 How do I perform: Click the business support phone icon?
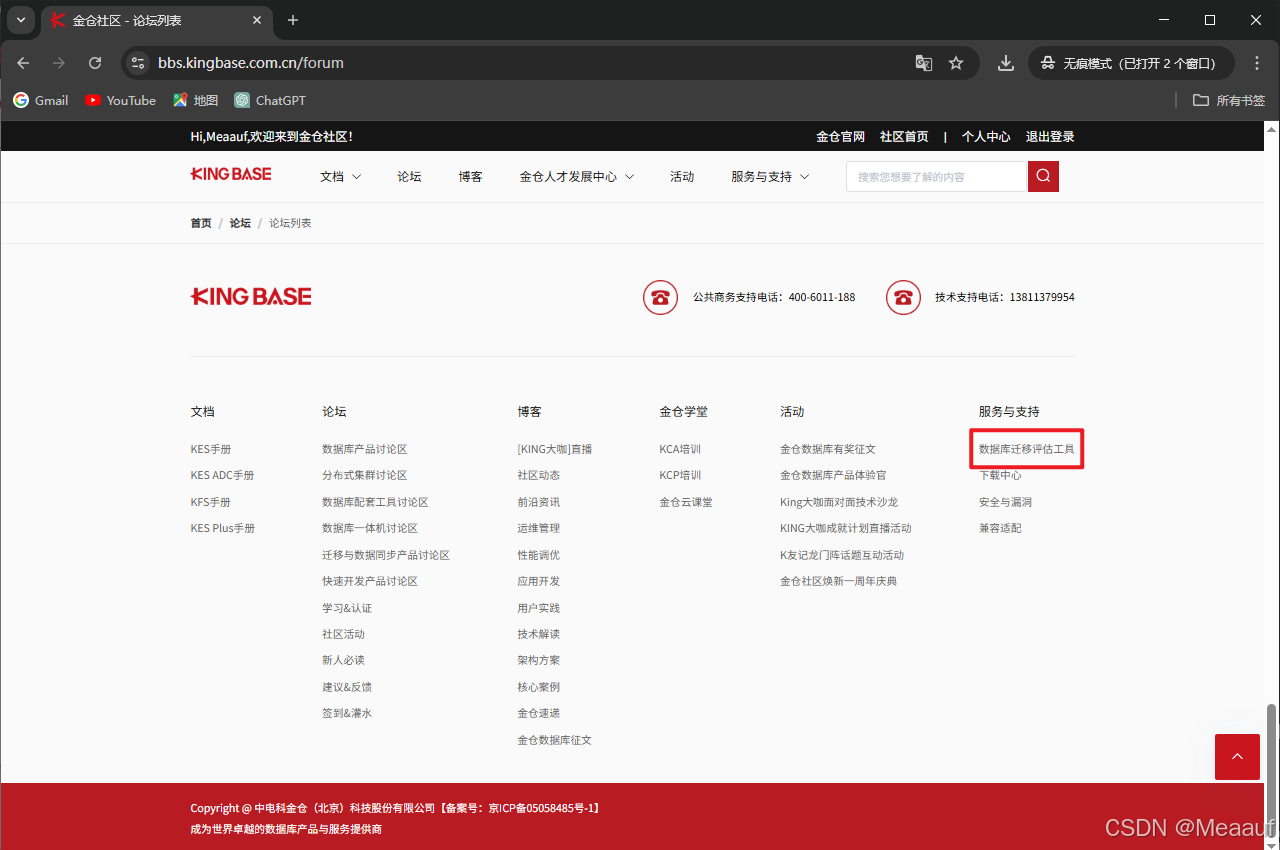click(x=660, y=297)
